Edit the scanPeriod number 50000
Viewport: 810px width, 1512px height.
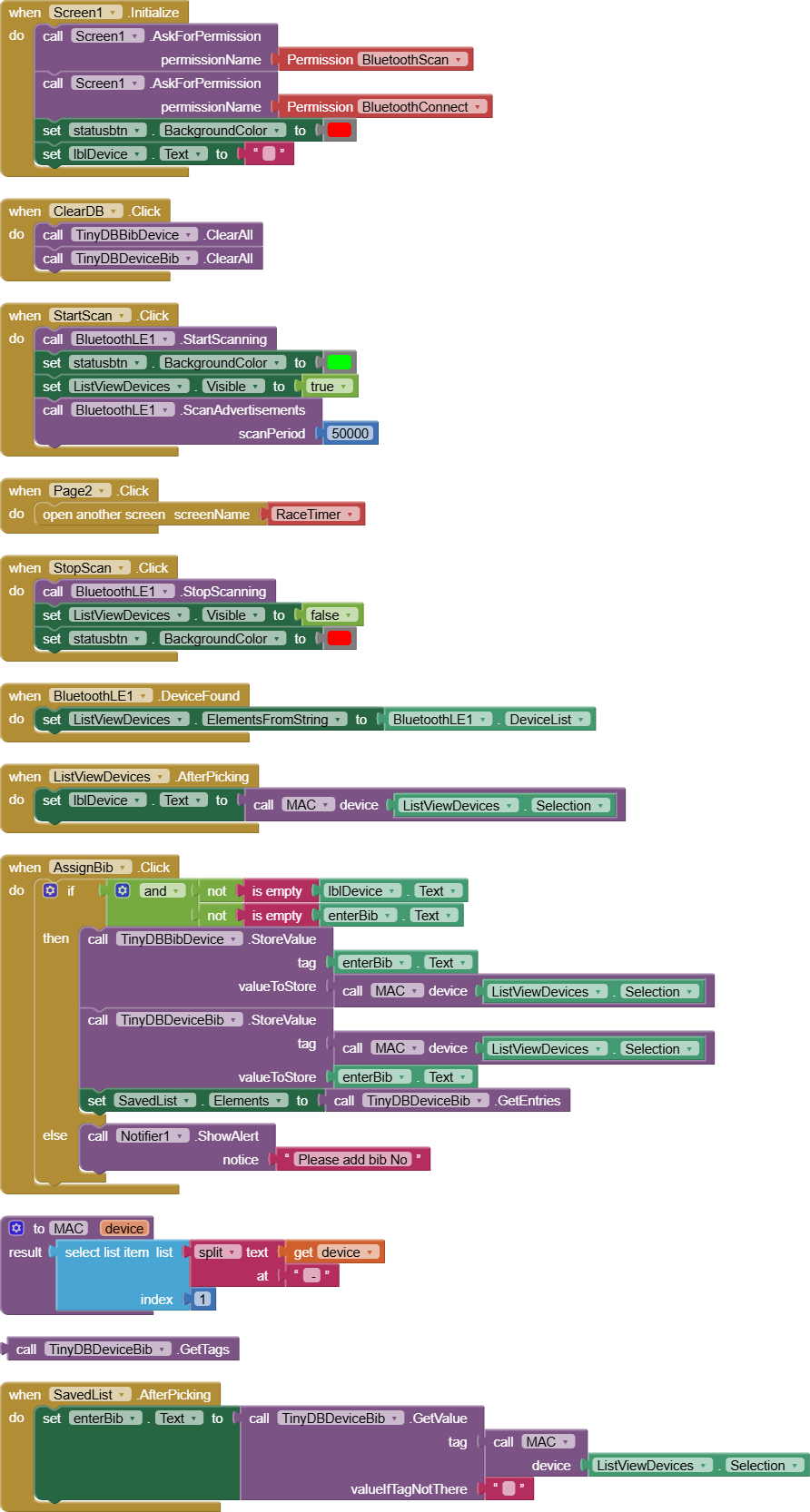[x=350, y=434]
